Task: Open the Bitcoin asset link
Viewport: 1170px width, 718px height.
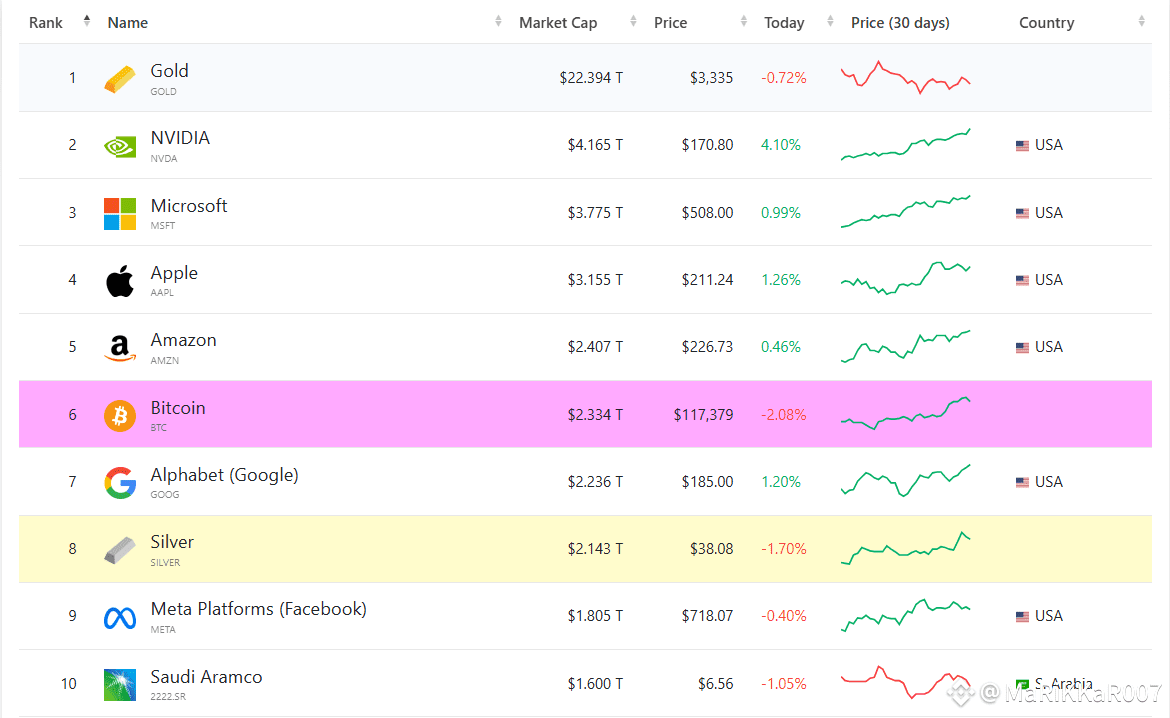Action: point(178,408)
